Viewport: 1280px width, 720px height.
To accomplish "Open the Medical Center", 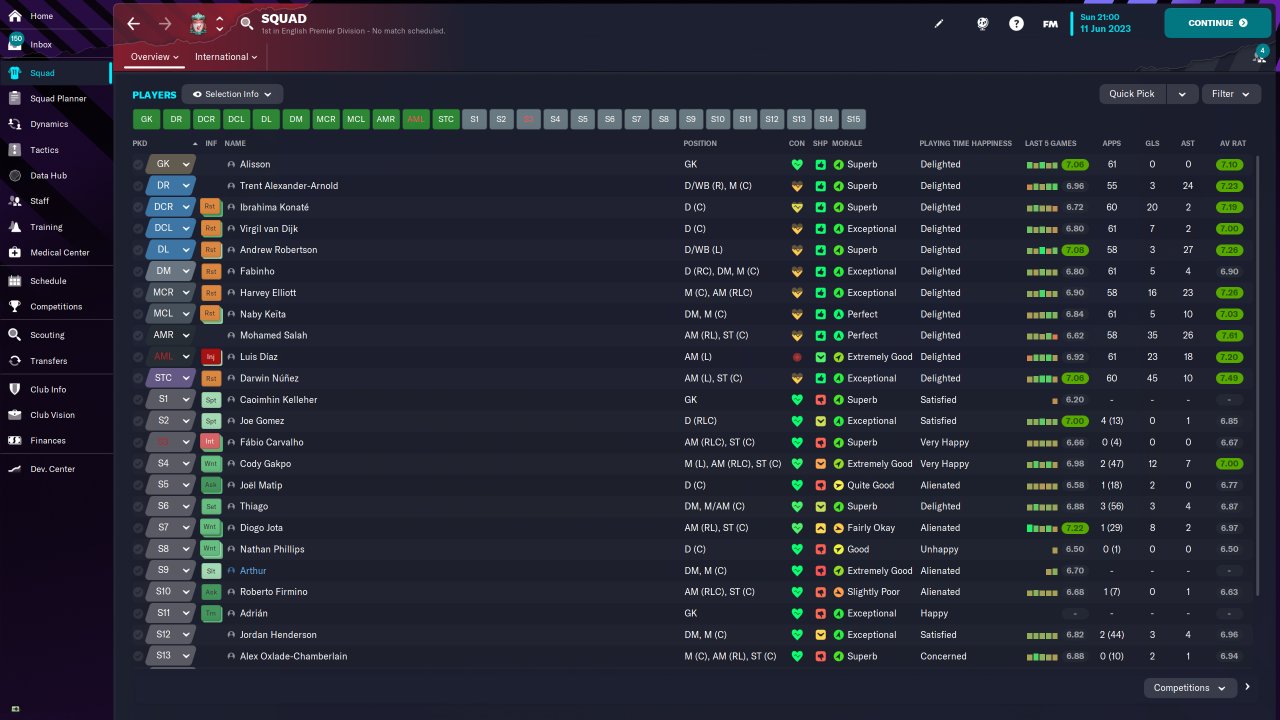I will (56, 253).
